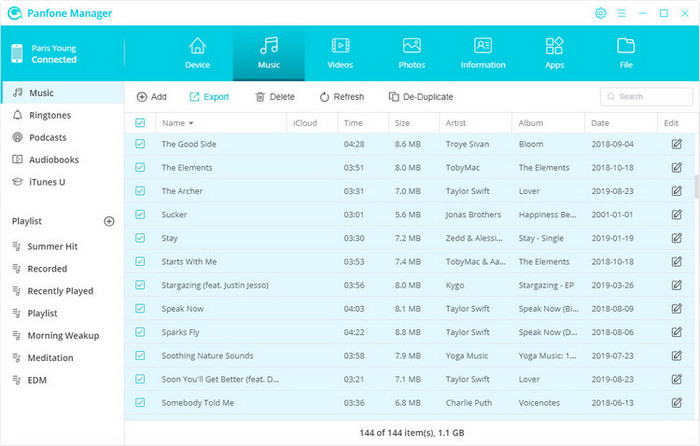
Task: Edit The Good Side song info
Action: [677, 144]
